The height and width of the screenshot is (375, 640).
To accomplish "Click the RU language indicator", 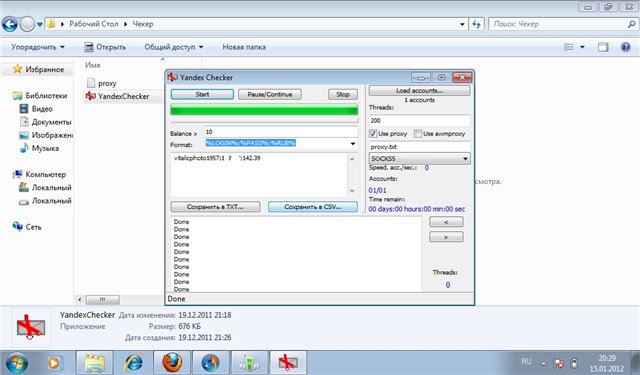I will click(x=527, y=362).
